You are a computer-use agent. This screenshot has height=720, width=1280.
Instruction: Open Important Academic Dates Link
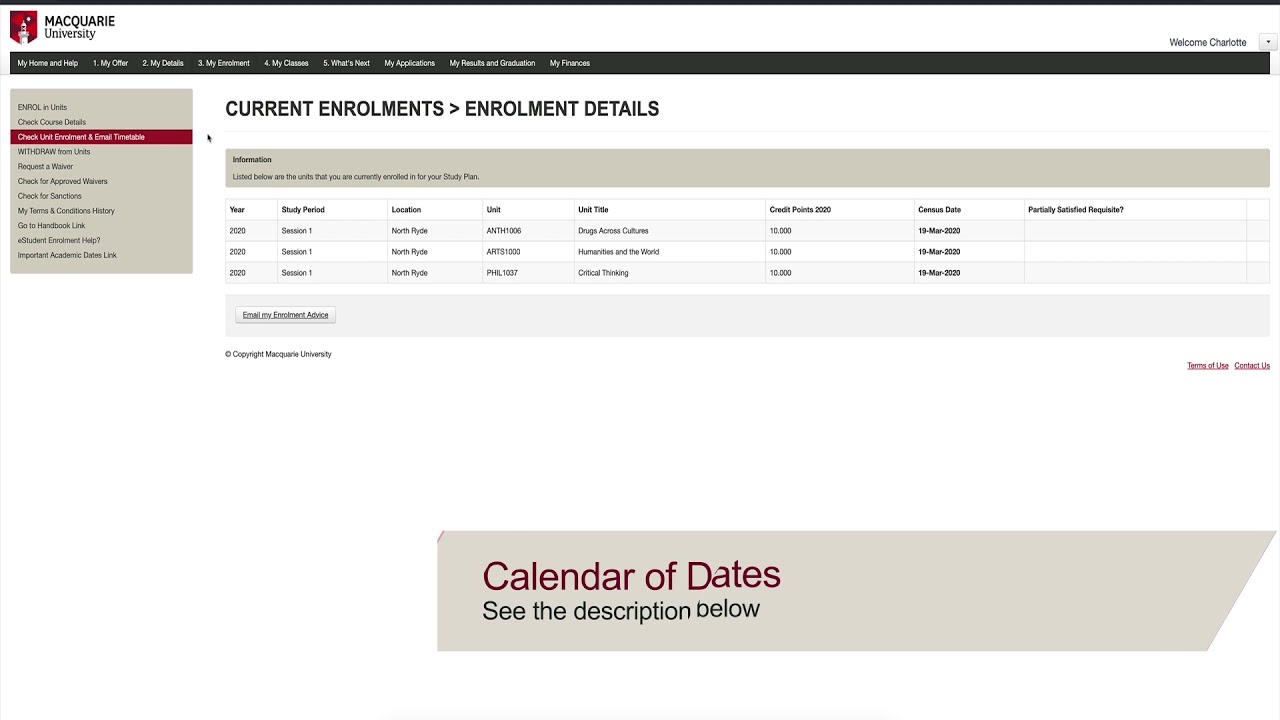67,255
